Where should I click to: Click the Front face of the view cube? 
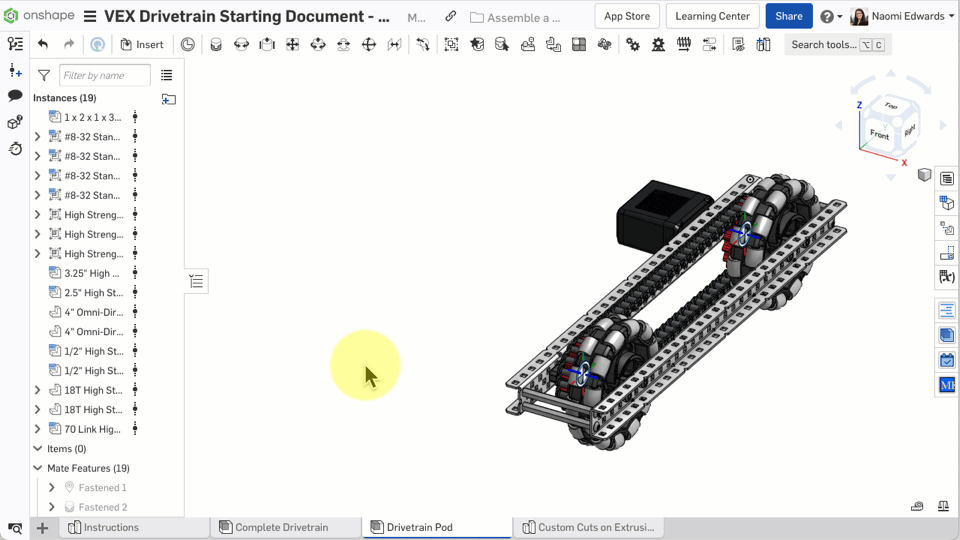(879, 135)
